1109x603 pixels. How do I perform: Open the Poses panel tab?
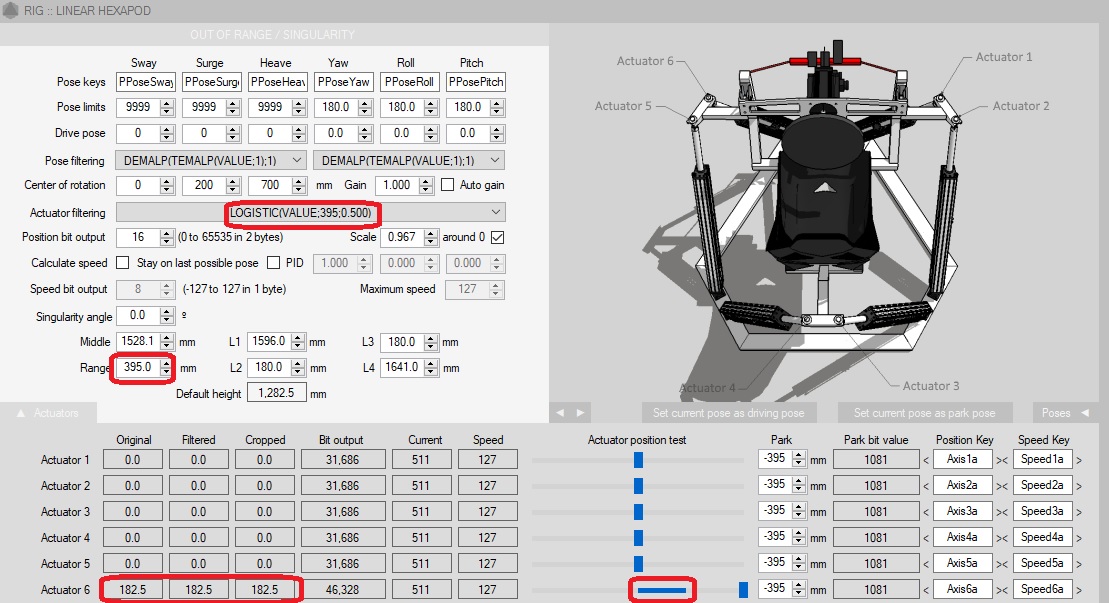1065,413
